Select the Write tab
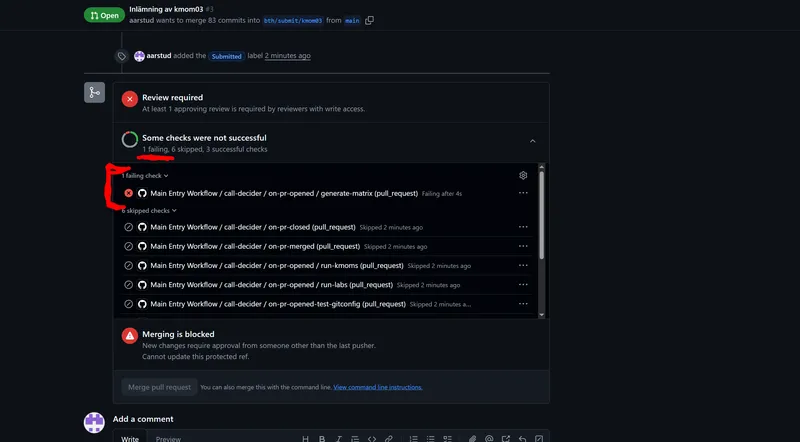The height and width of the screenshot is (442, 800). 130,438
